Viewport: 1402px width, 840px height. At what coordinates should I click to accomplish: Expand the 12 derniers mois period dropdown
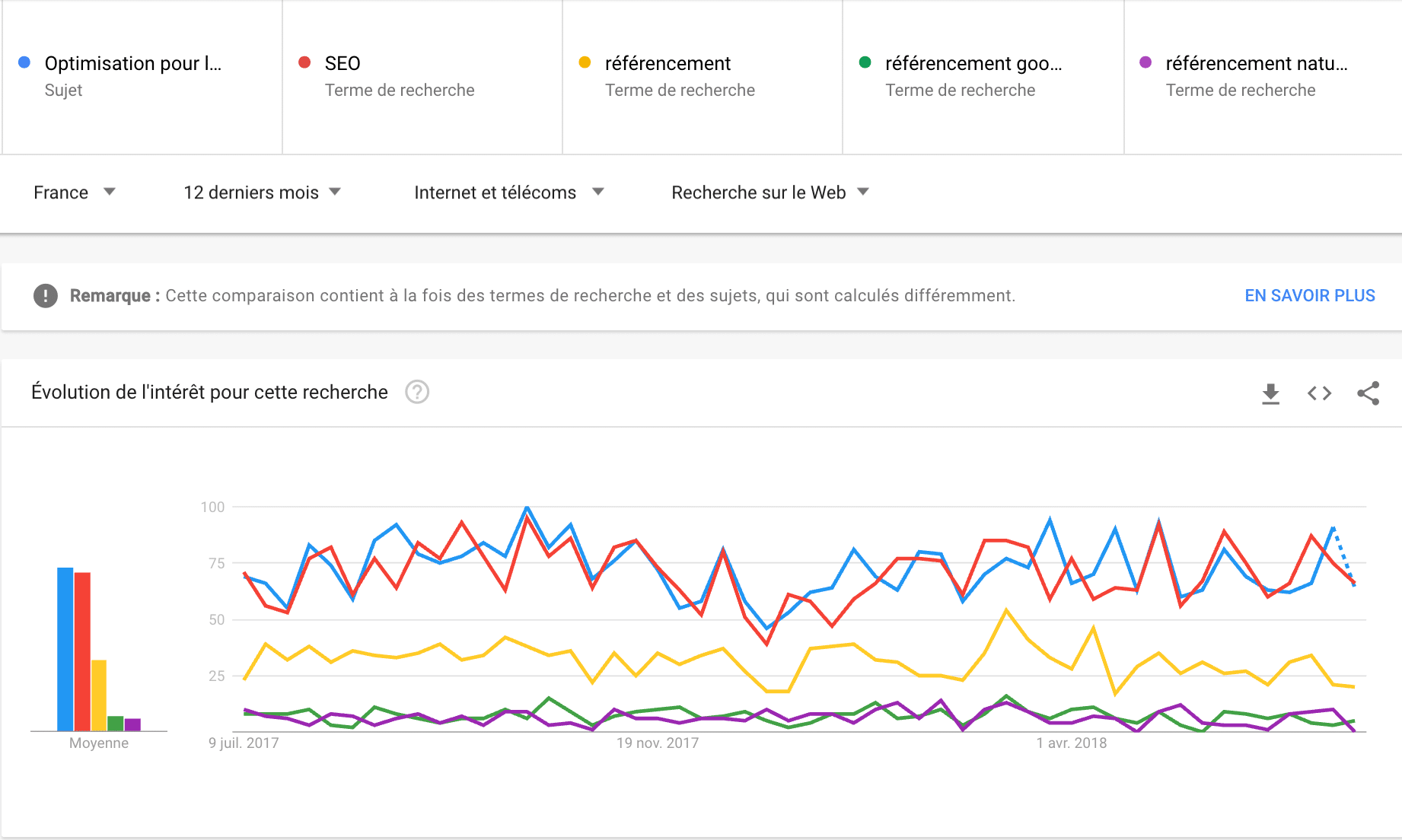tap(262, 192)
